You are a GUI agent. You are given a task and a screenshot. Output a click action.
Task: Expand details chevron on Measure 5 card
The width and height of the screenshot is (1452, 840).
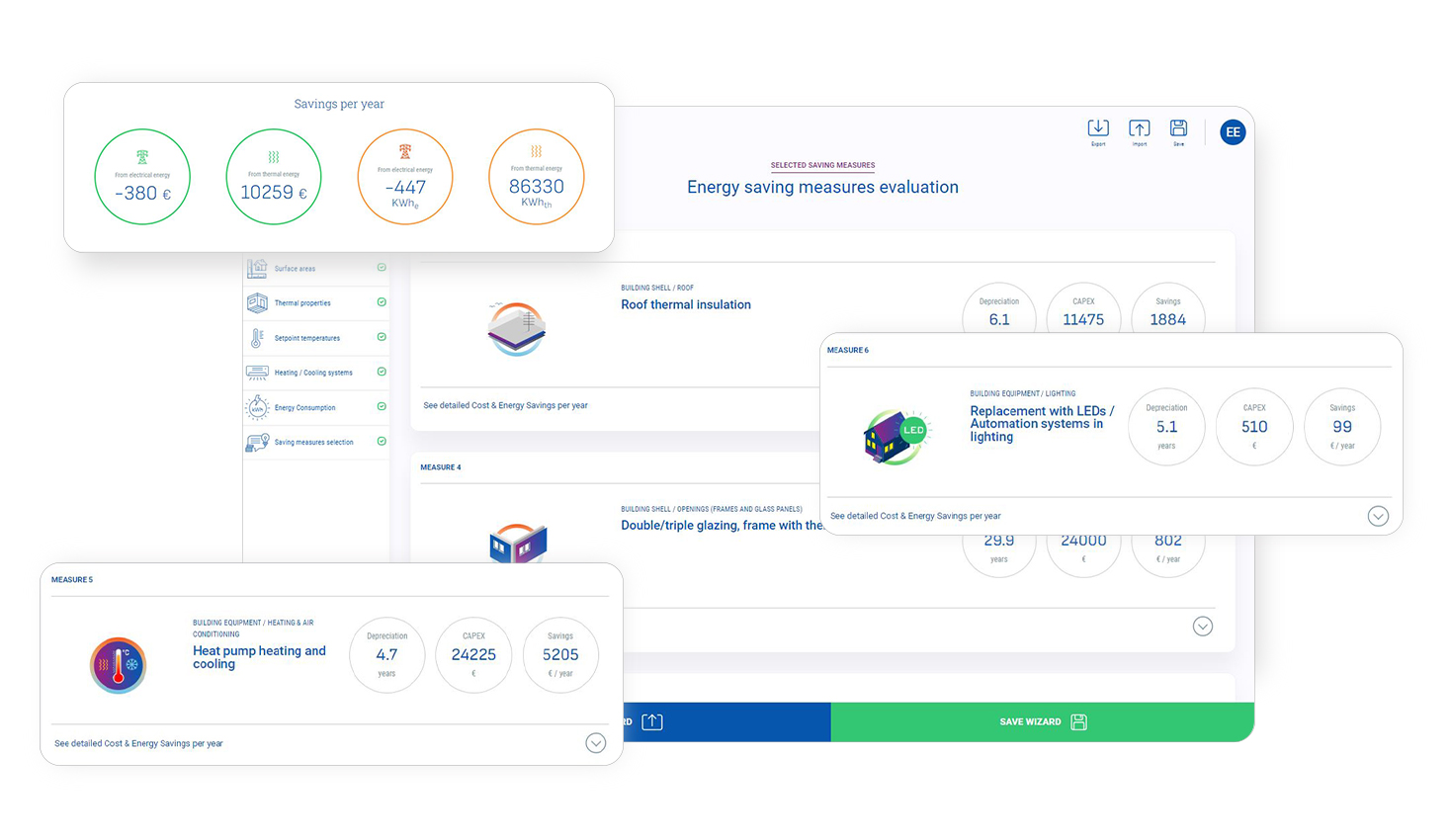595,742
